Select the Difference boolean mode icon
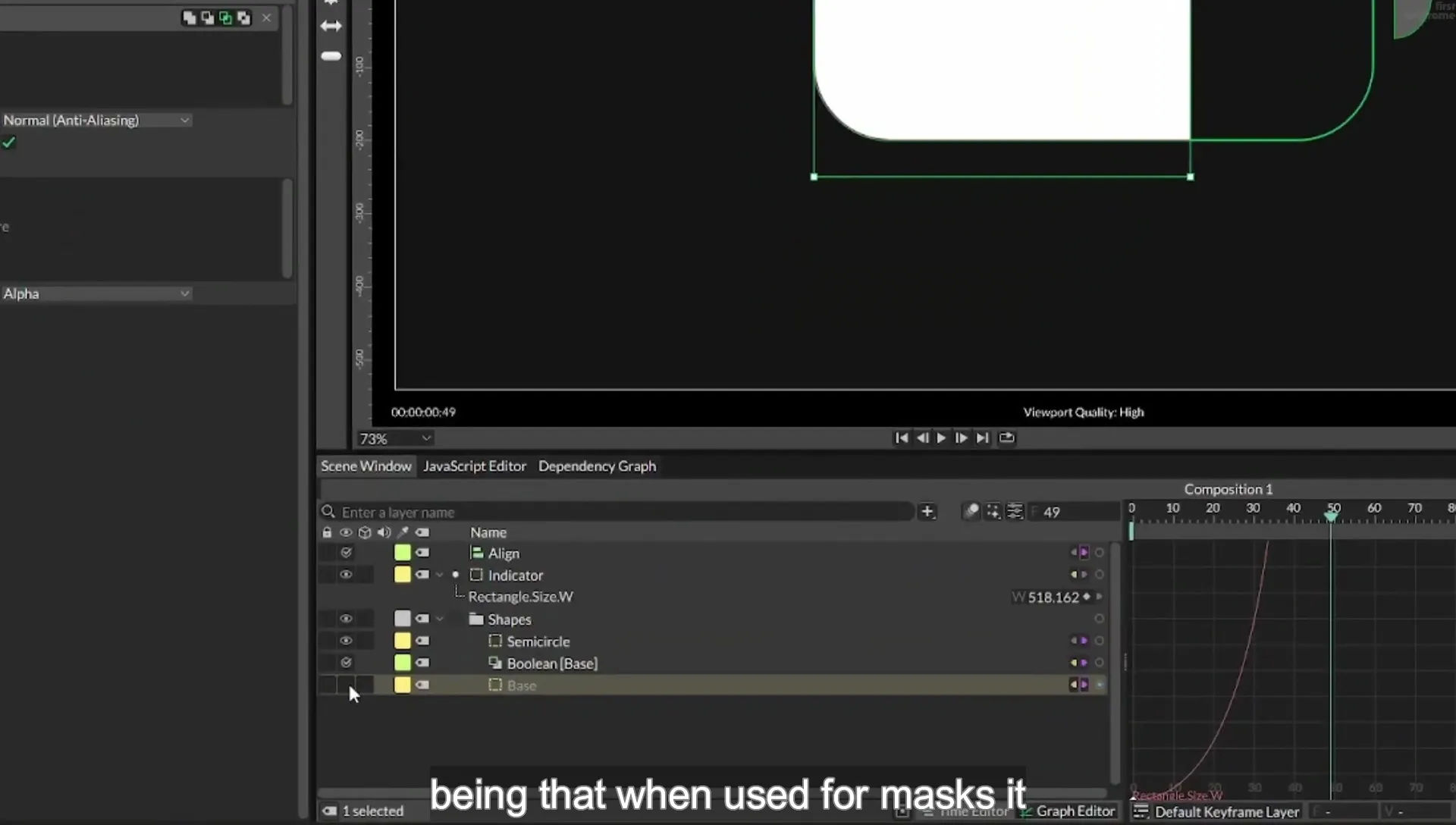 point(207,17)
